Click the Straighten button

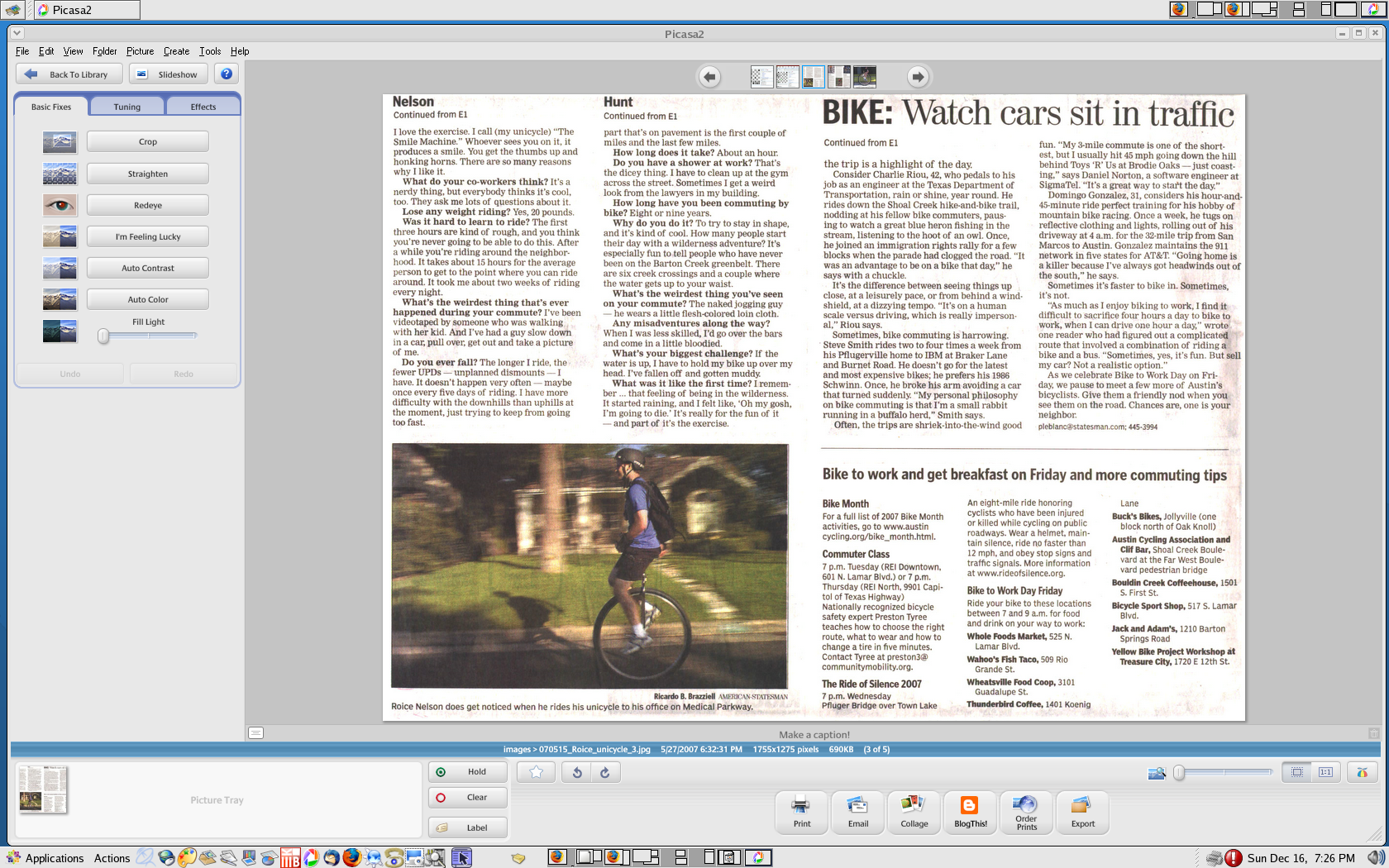point(148,174)
